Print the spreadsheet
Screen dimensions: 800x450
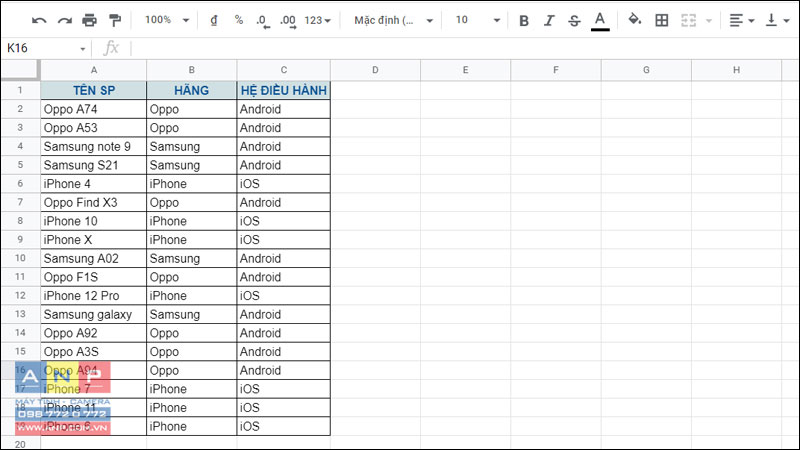pyautogui.click(x=89, y=20)
